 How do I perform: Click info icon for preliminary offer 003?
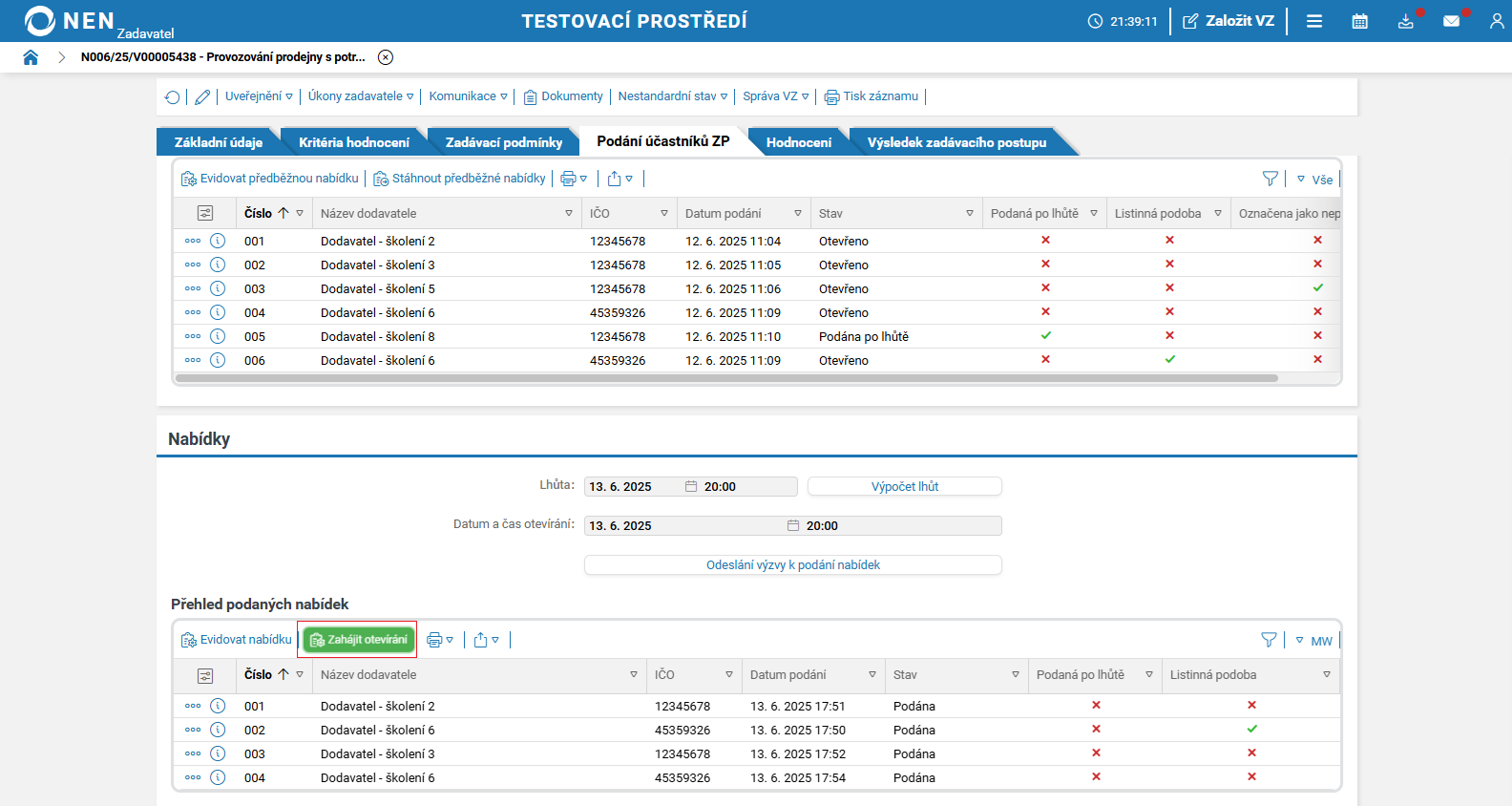(218, 288)
